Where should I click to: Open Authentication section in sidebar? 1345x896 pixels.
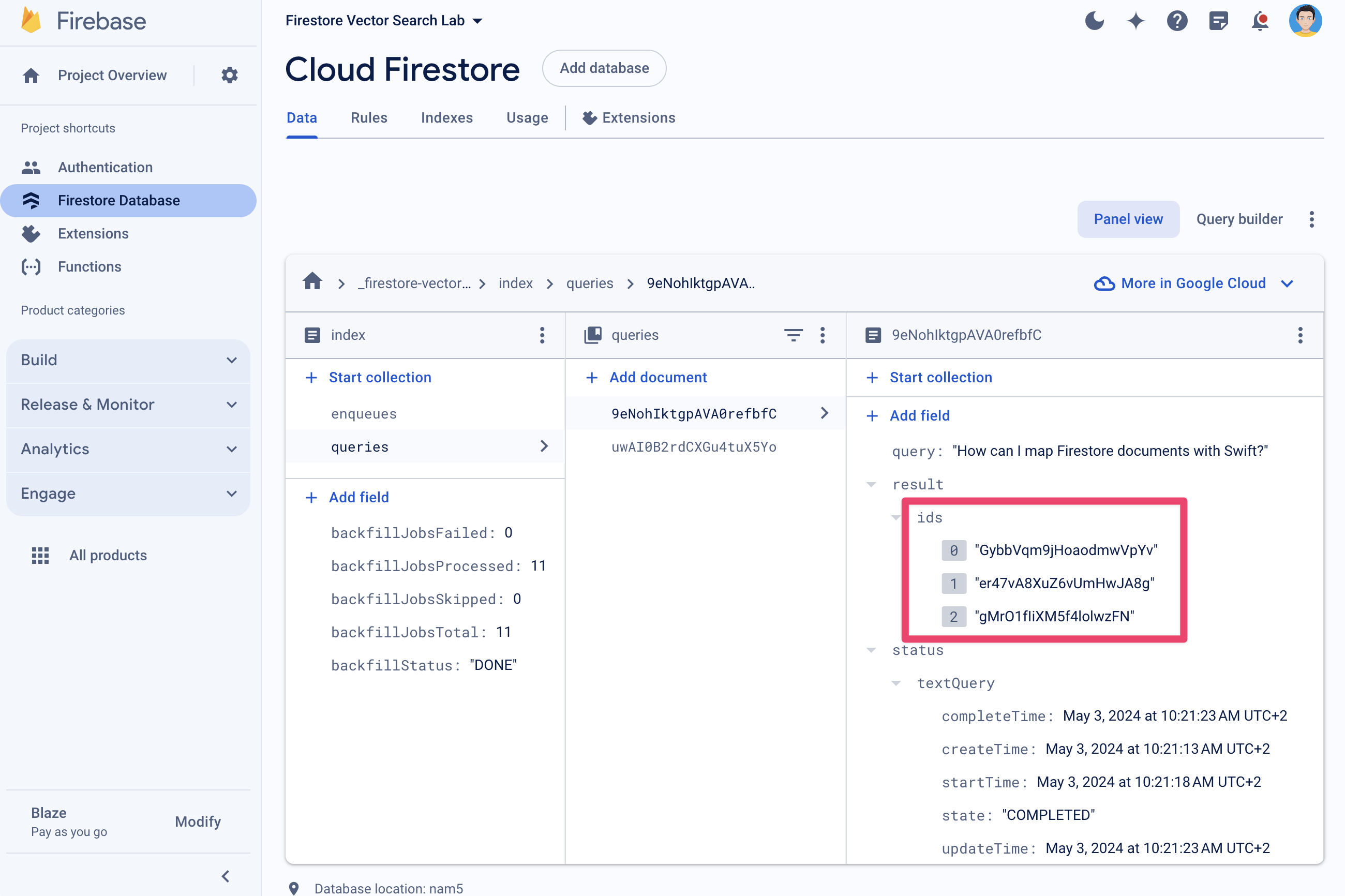[x=105, y=166]
